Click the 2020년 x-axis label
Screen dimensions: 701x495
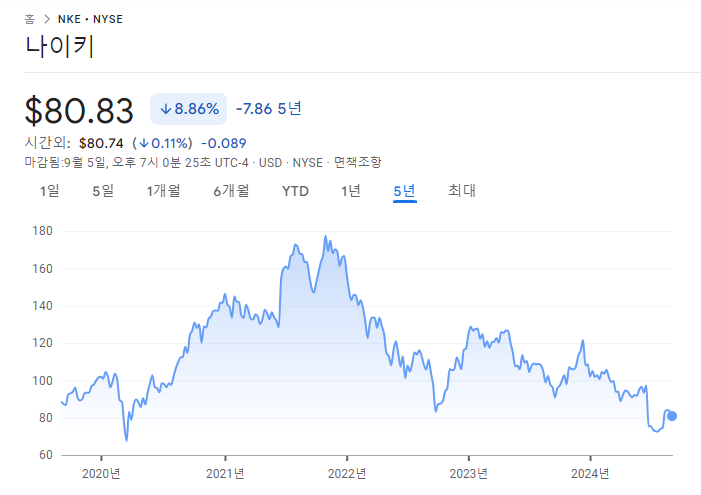point(101,474)
